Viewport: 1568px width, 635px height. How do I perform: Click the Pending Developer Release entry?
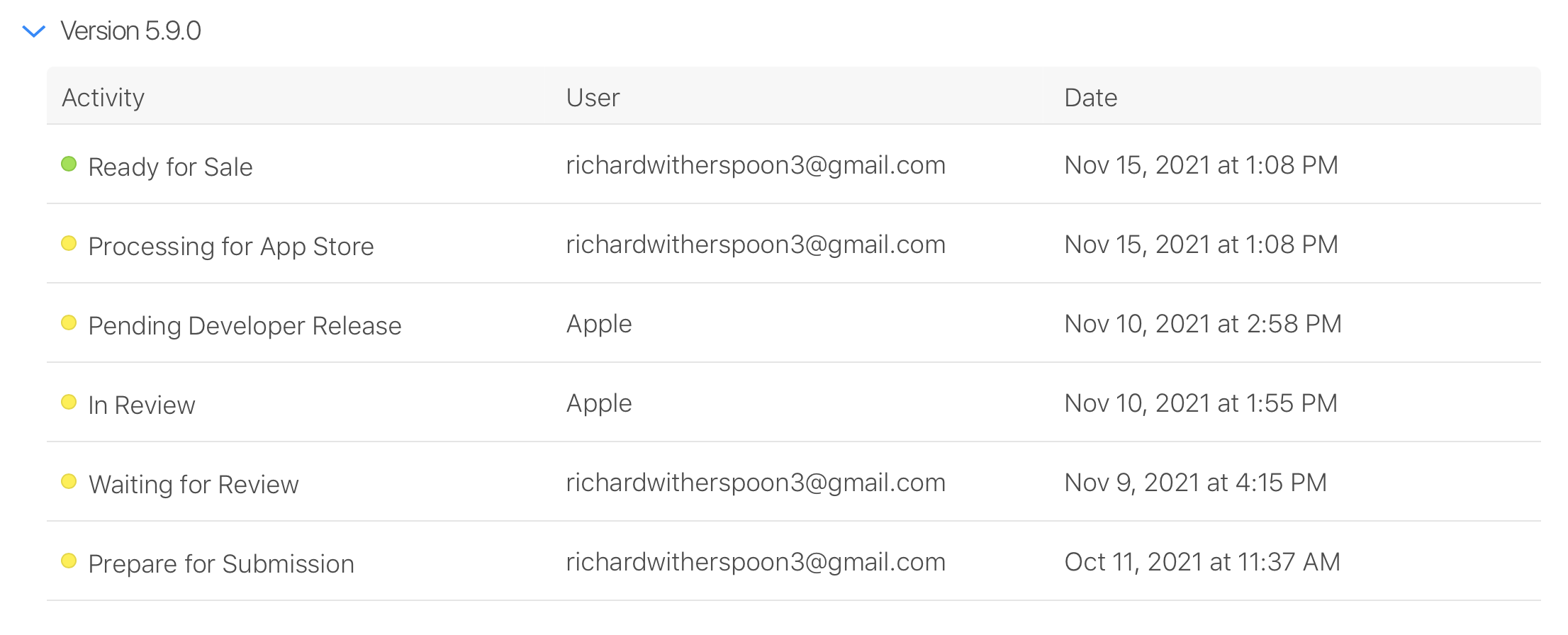pos(245,326)
